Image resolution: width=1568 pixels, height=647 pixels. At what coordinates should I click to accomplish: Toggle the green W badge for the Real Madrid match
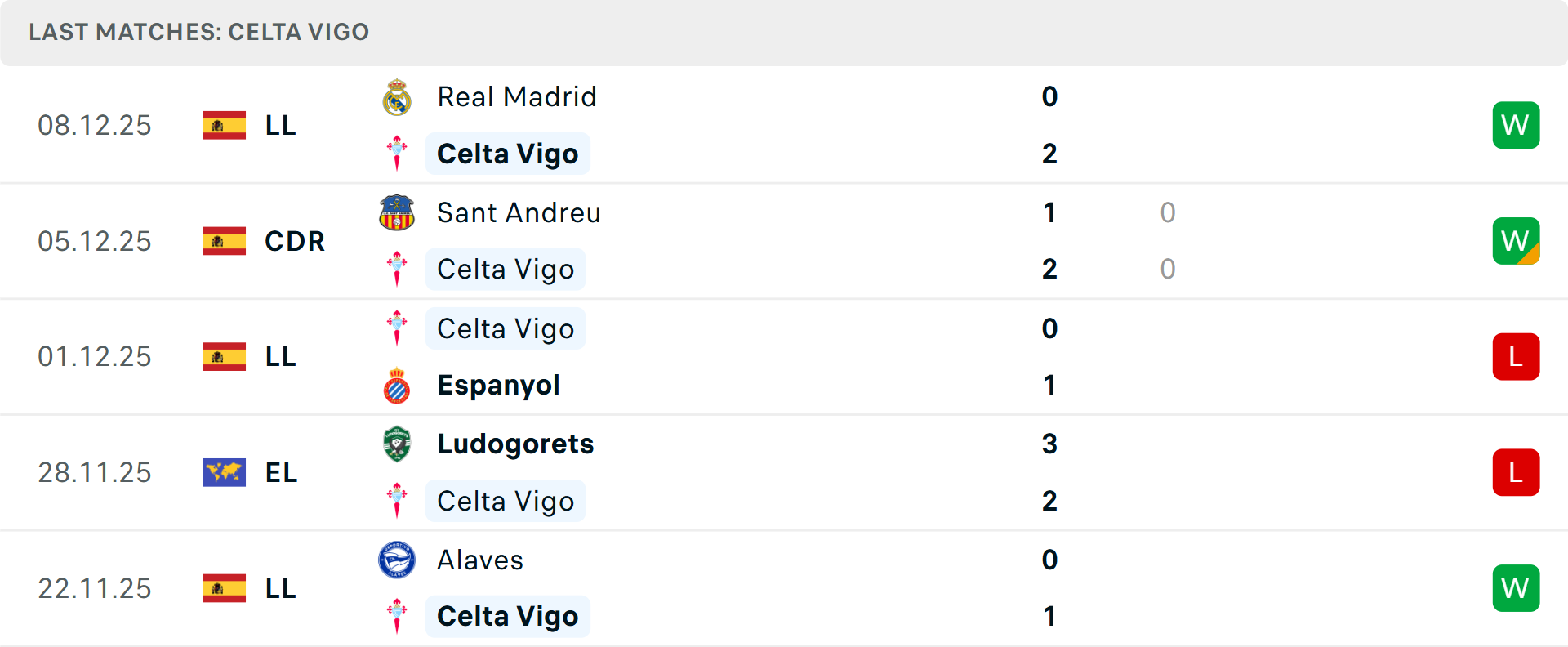pos(1516,125)
